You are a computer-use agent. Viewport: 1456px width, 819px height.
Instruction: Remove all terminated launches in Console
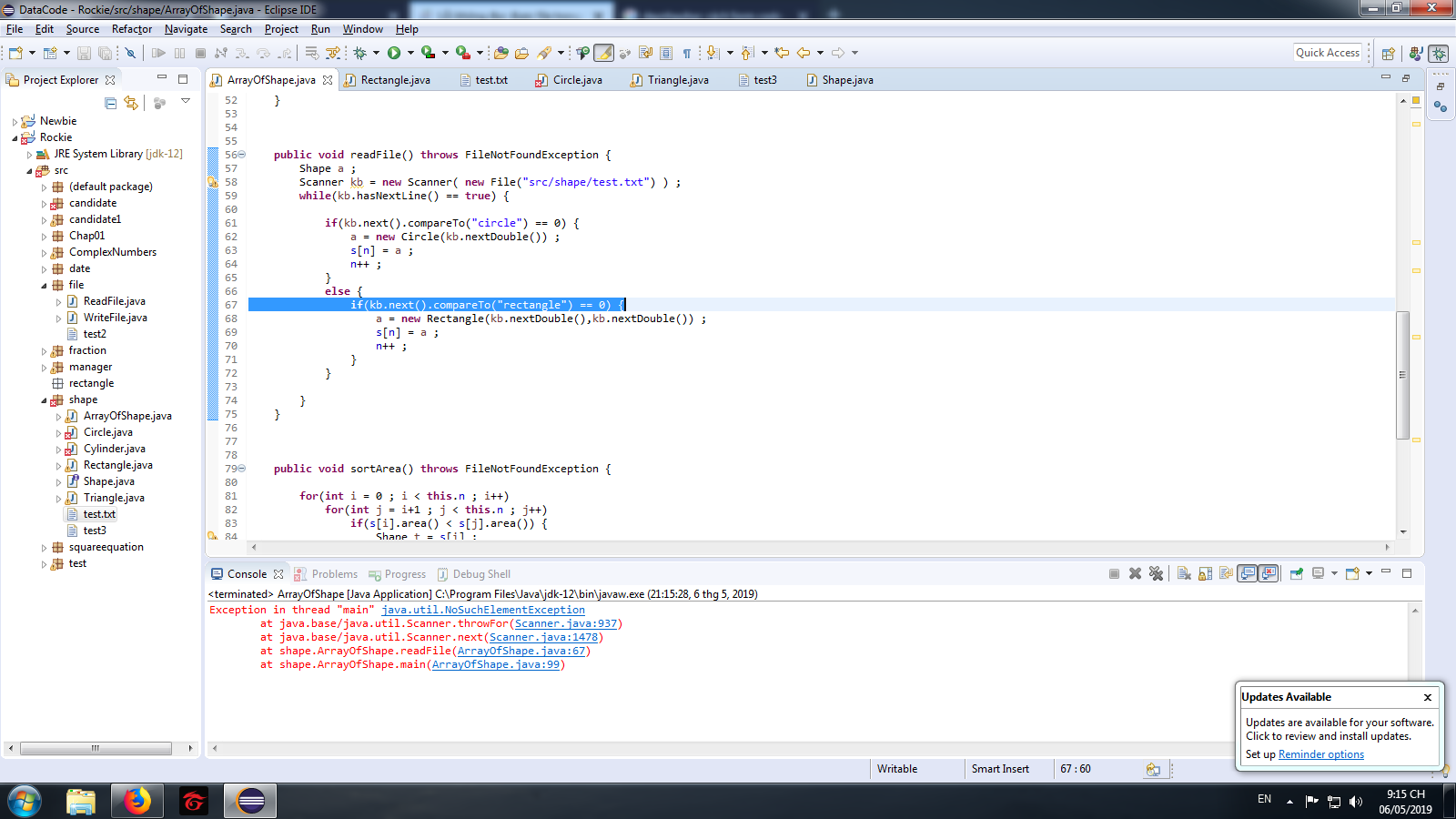1156,573
